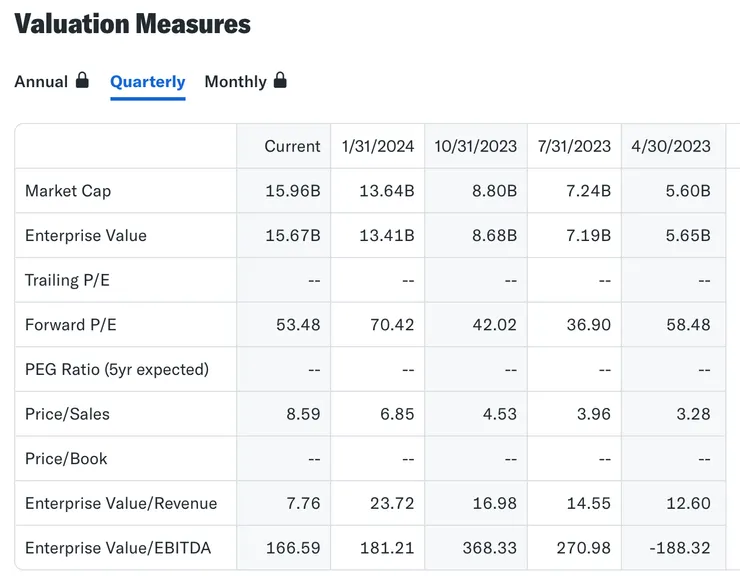The image size is (740, 576).
Task: Click the Enterprise Value/EBITDA row label
Action: [118, 548]
